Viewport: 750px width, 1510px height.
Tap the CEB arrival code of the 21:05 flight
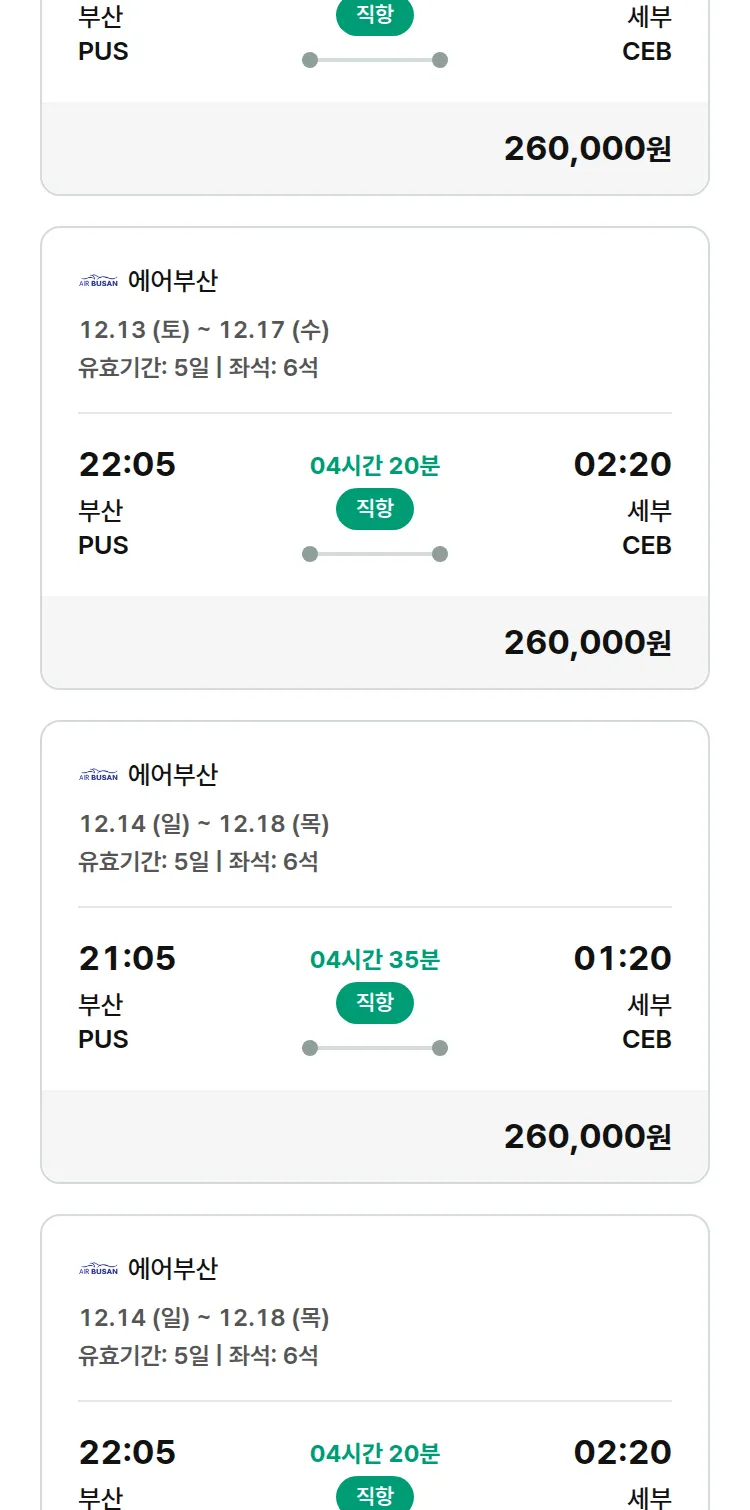click(646, 1040)
